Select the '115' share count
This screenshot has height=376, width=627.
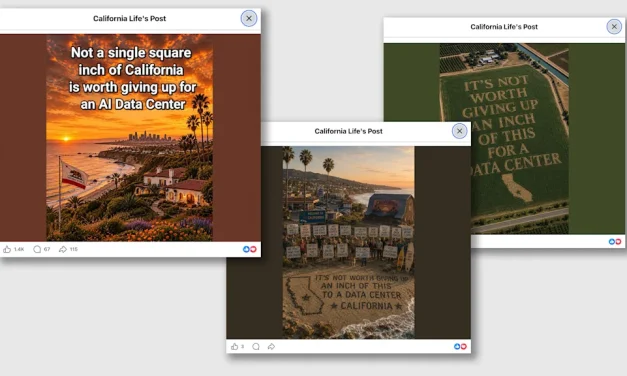[74, 249]
